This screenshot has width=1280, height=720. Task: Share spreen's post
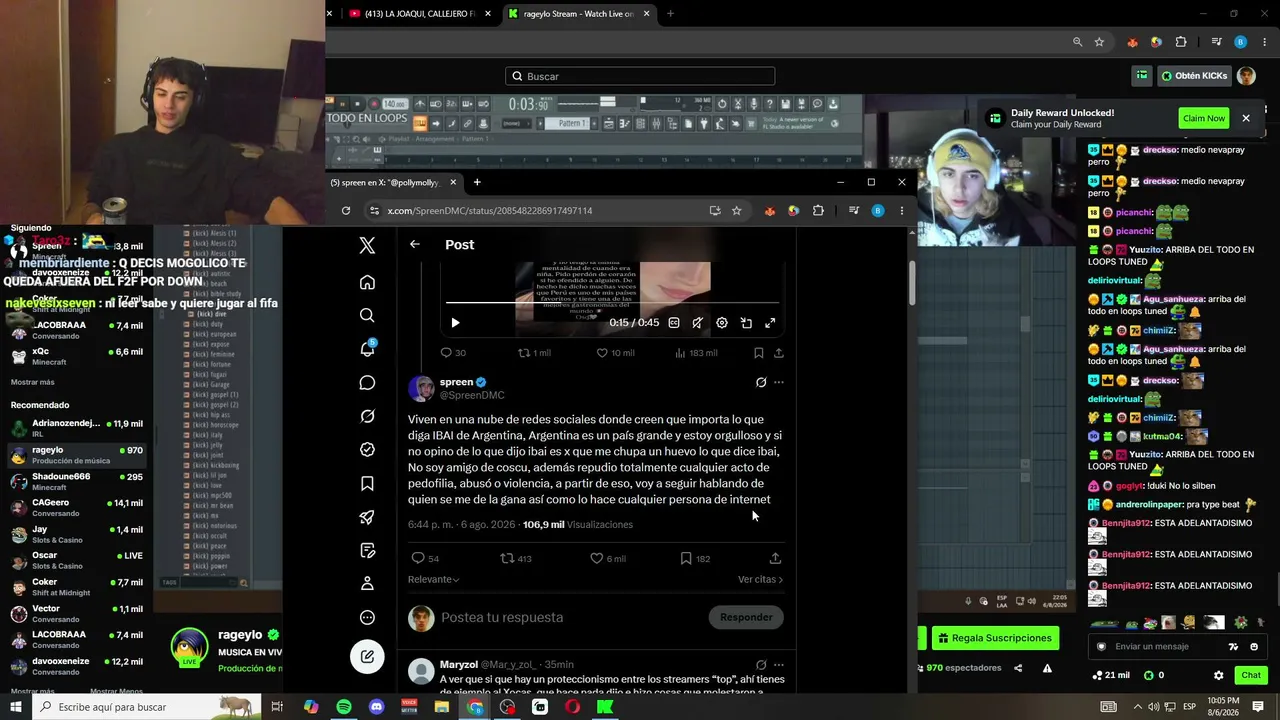pyautogui.click(x=775, y=558)
